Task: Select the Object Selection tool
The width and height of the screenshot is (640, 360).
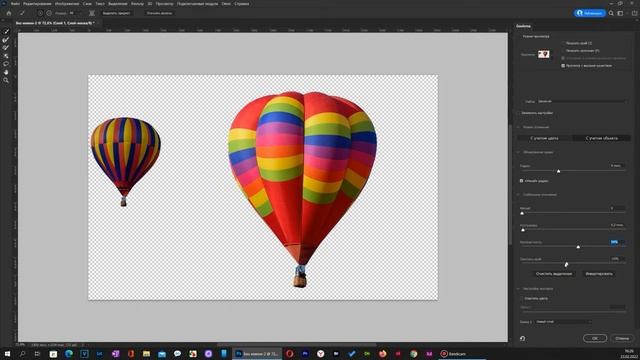Action: [x=6, y=56]
